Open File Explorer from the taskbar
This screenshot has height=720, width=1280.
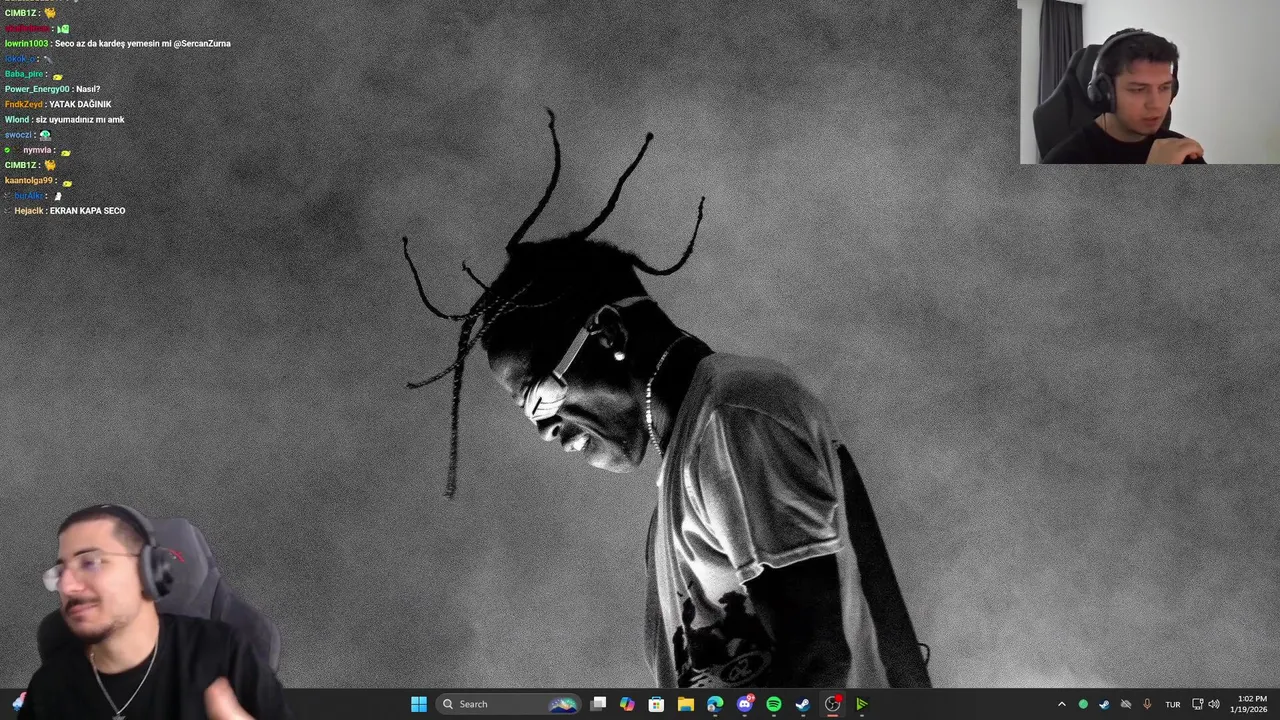(686, 704)
